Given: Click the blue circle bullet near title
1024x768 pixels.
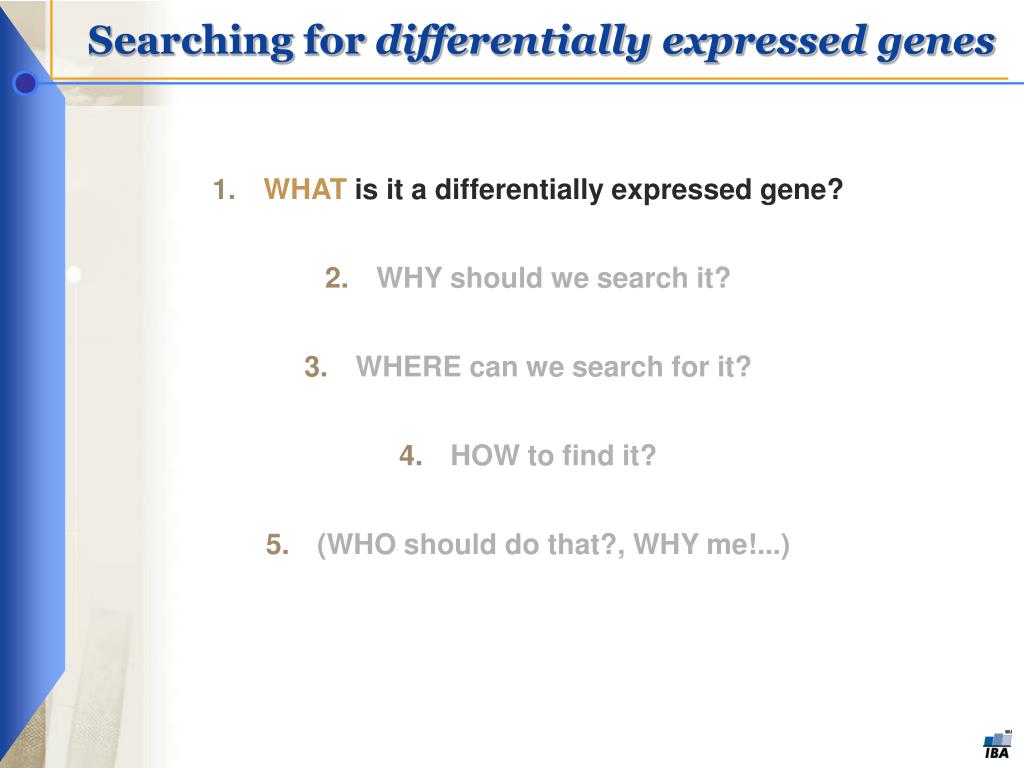Looking at the screenshot, I should click(25, 83).
